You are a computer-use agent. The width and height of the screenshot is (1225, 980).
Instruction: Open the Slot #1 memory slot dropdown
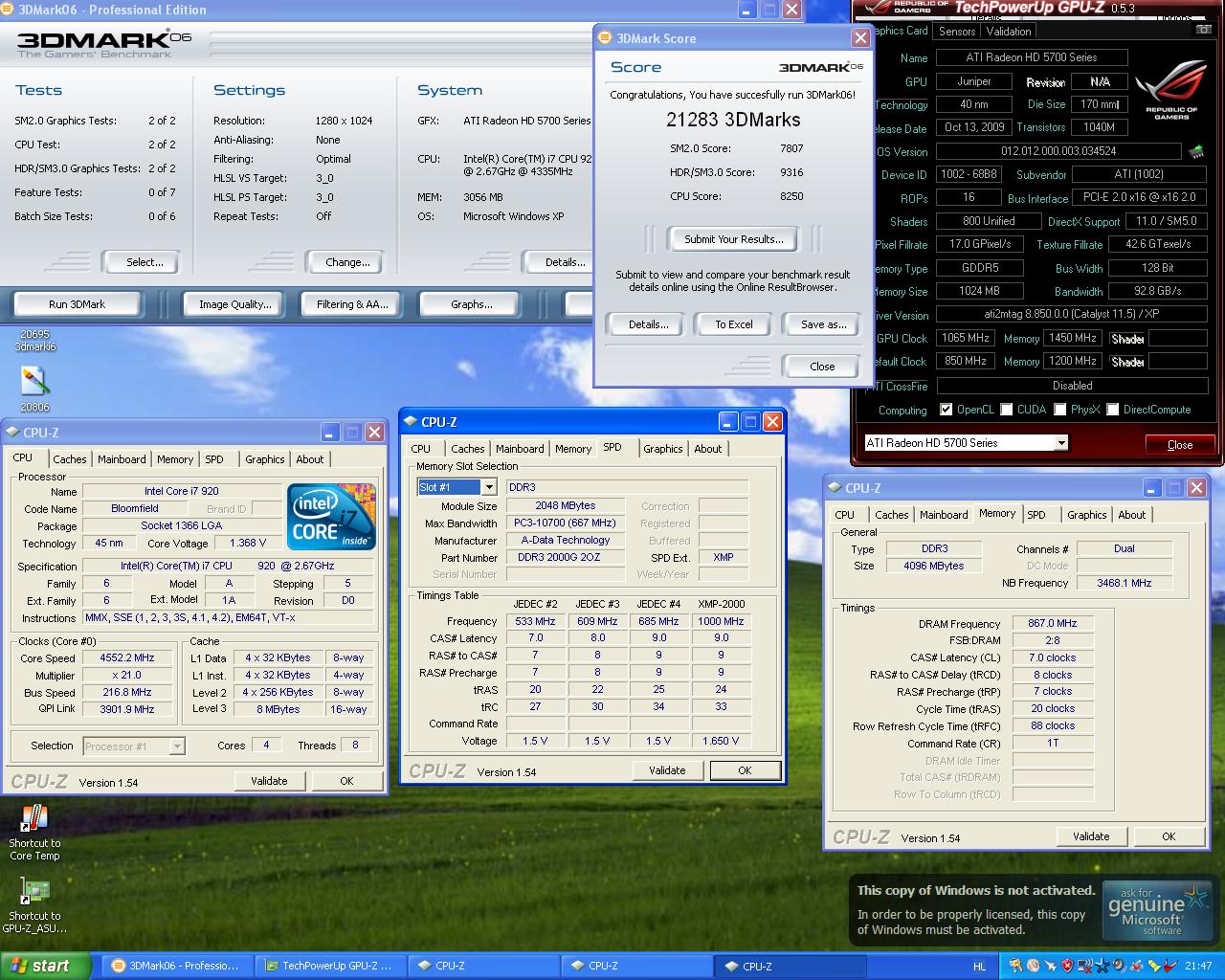[x=489, y=487]
